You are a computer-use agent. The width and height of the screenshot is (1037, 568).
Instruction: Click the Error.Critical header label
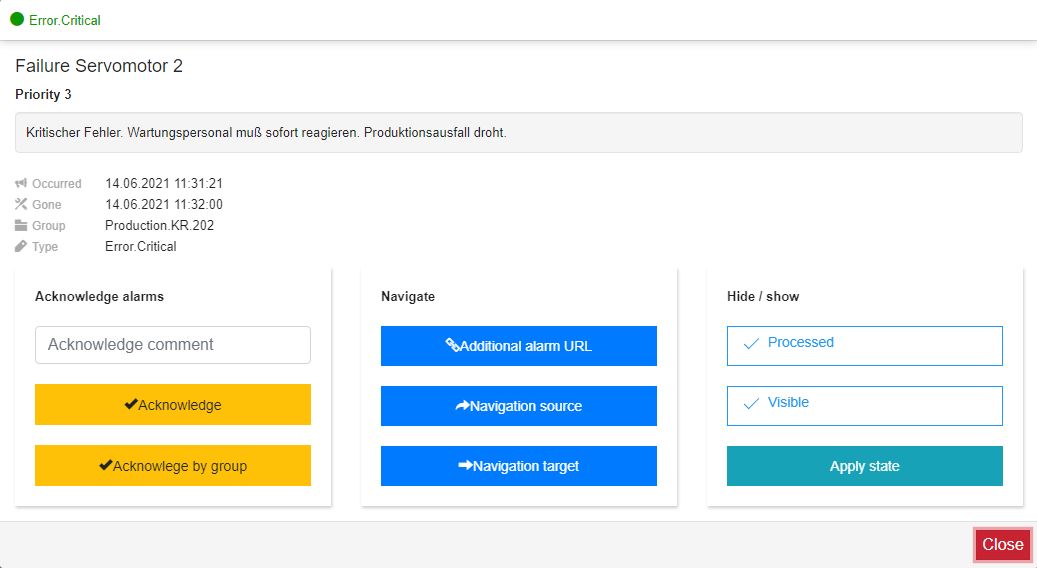click(x=65, y=20)
